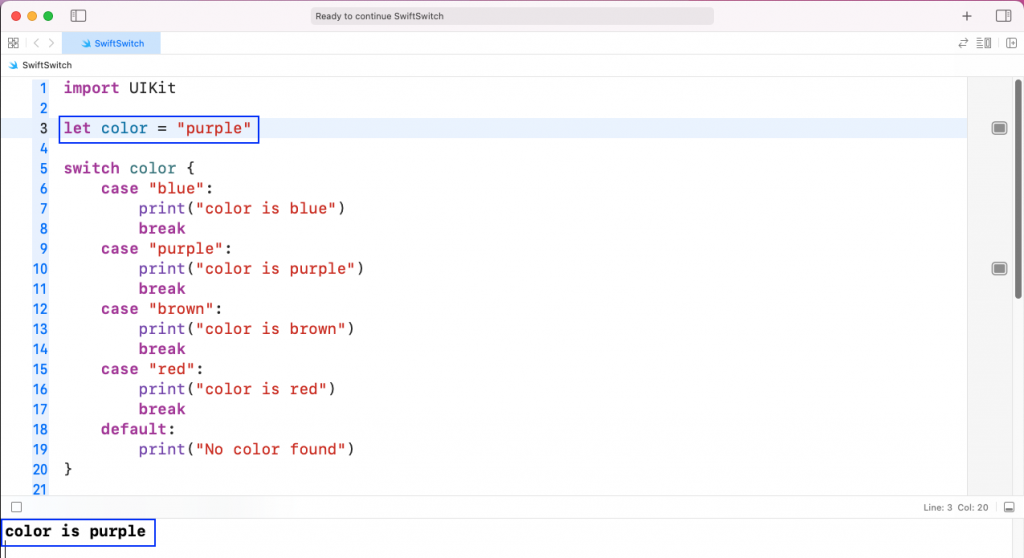Click the break on line 8

(x=161, y=229)
